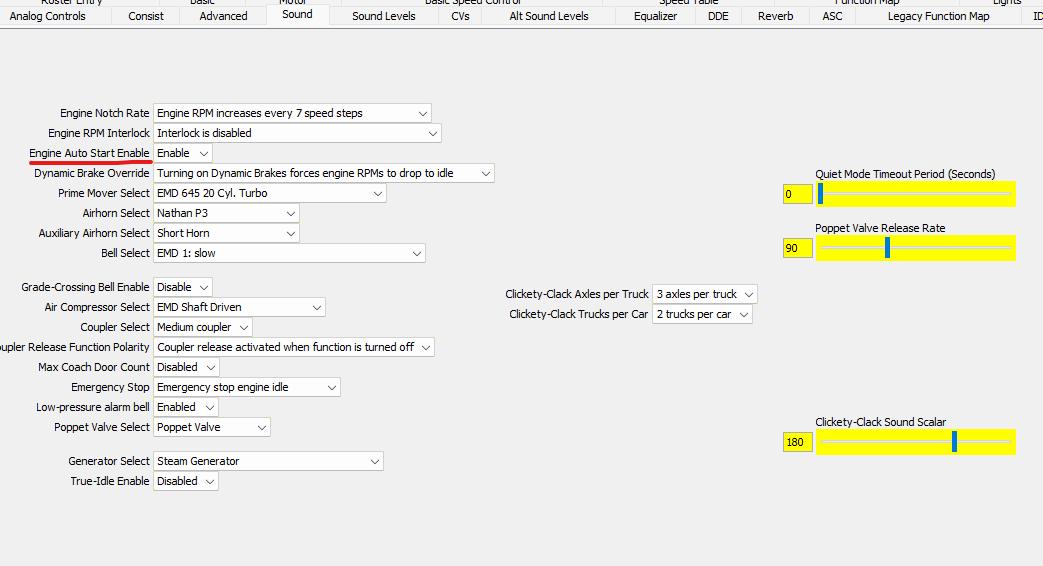This screenshot has width=1043, height=566.
Task: Open the Legacy Function Map tab
Action: pos(939,16)
